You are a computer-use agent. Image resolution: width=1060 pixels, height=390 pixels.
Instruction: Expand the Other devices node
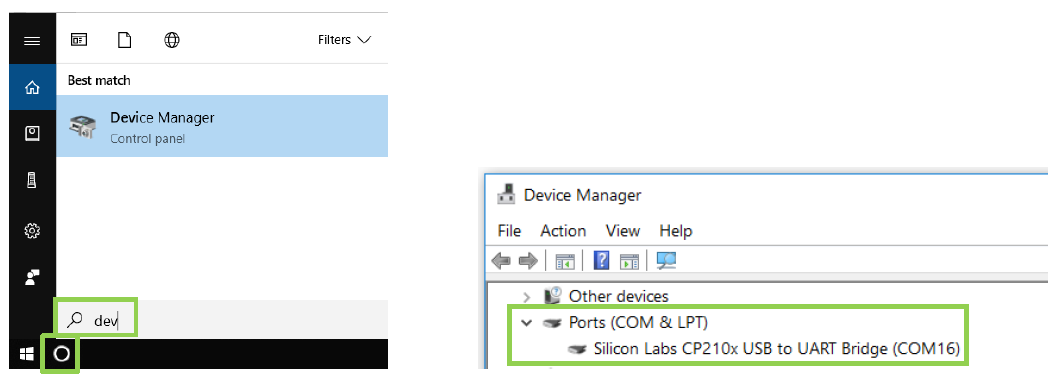[527, 296]
